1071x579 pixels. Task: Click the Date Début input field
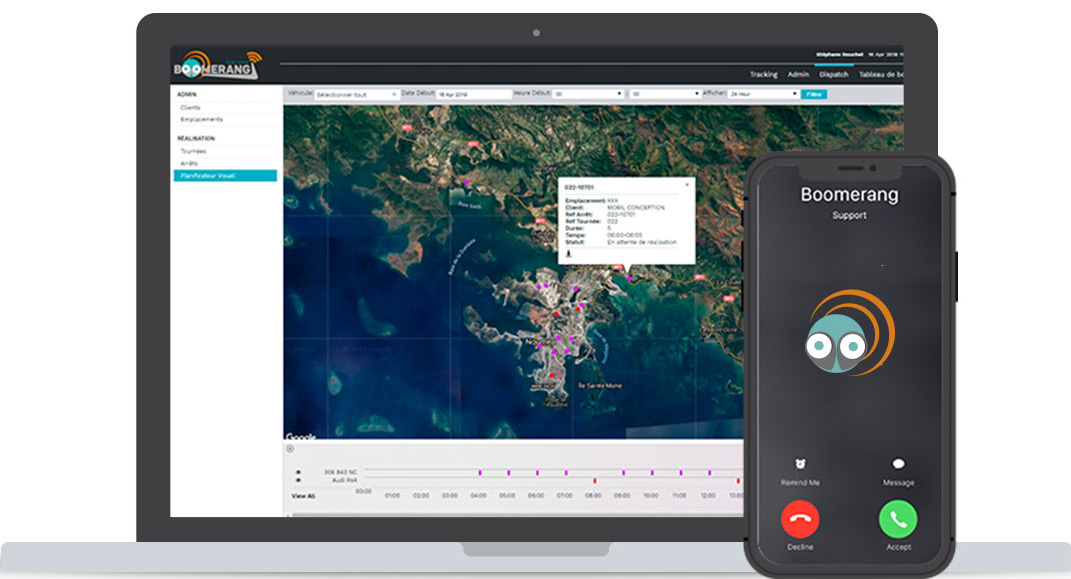click(x=474, y=94)
